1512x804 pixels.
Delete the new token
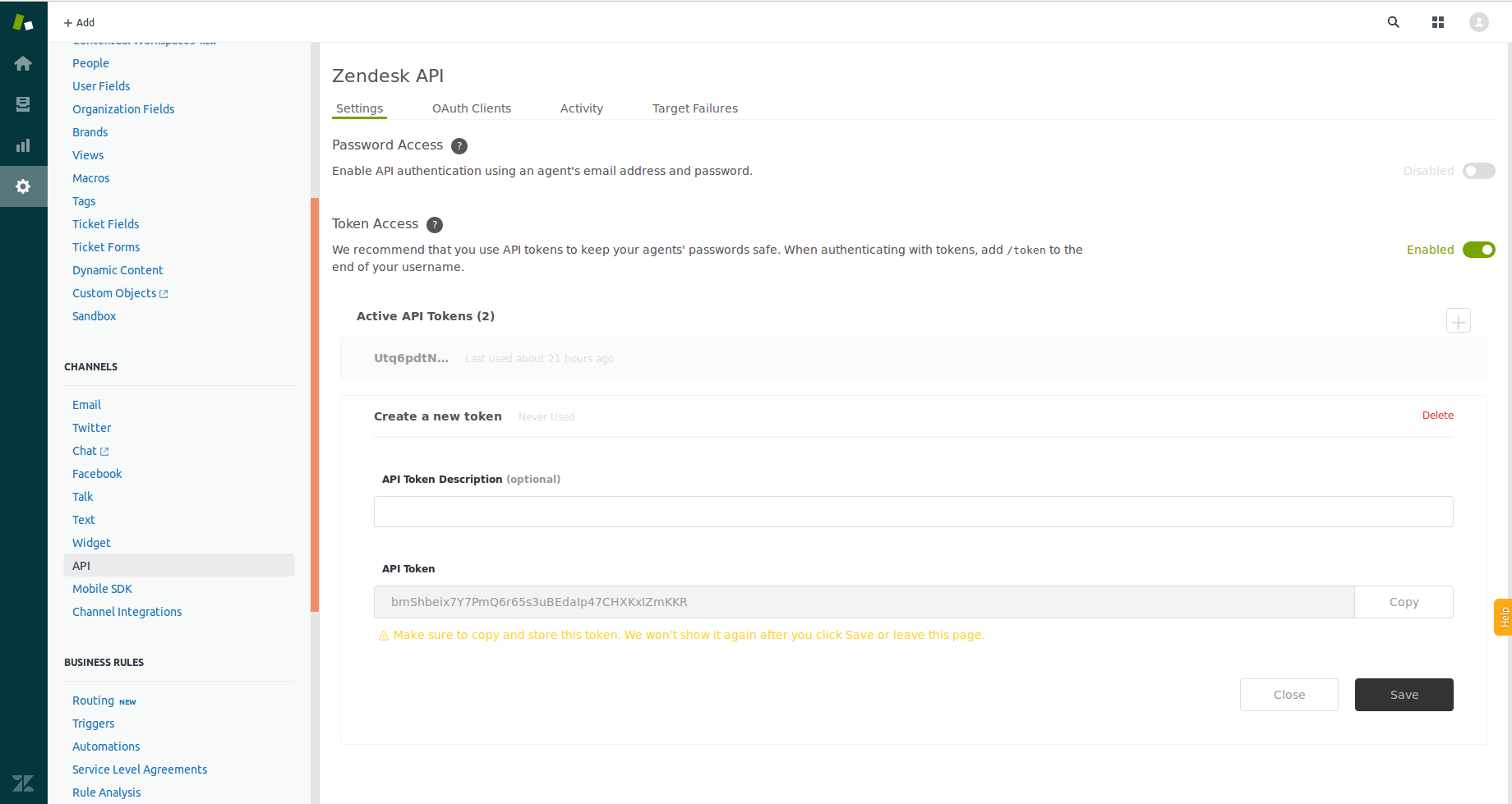[x=1437, y=416]
